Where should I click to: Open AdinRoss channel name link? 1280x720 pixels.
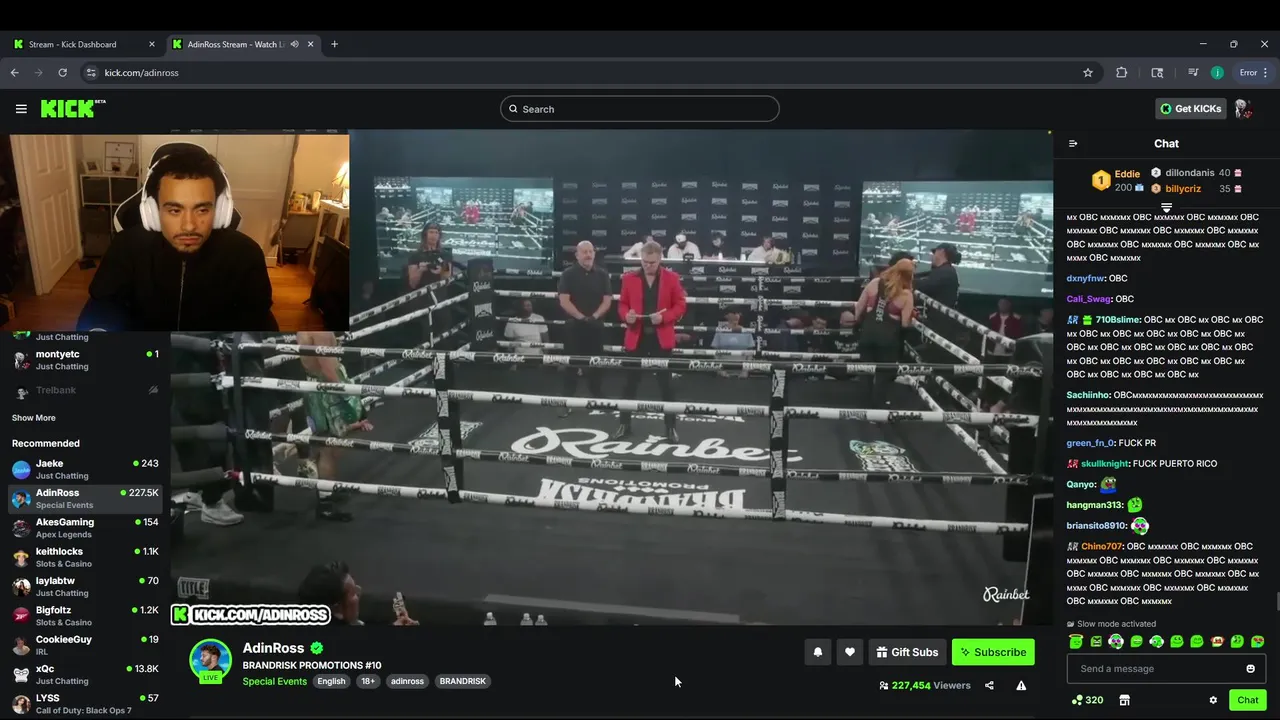click(273, 648)
